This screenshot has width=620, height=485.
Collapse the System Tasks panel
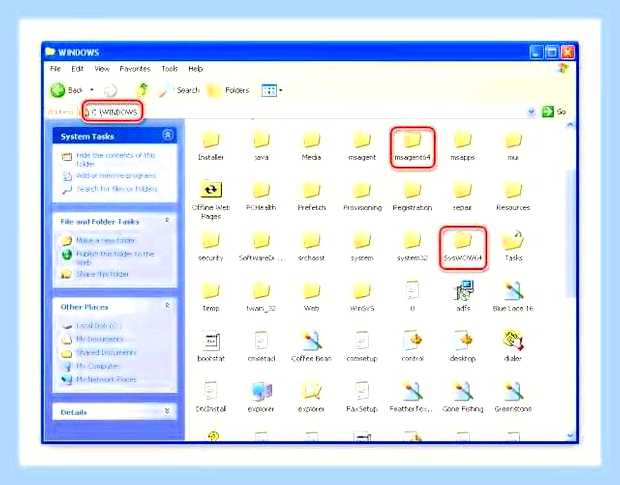pos(168,136)
